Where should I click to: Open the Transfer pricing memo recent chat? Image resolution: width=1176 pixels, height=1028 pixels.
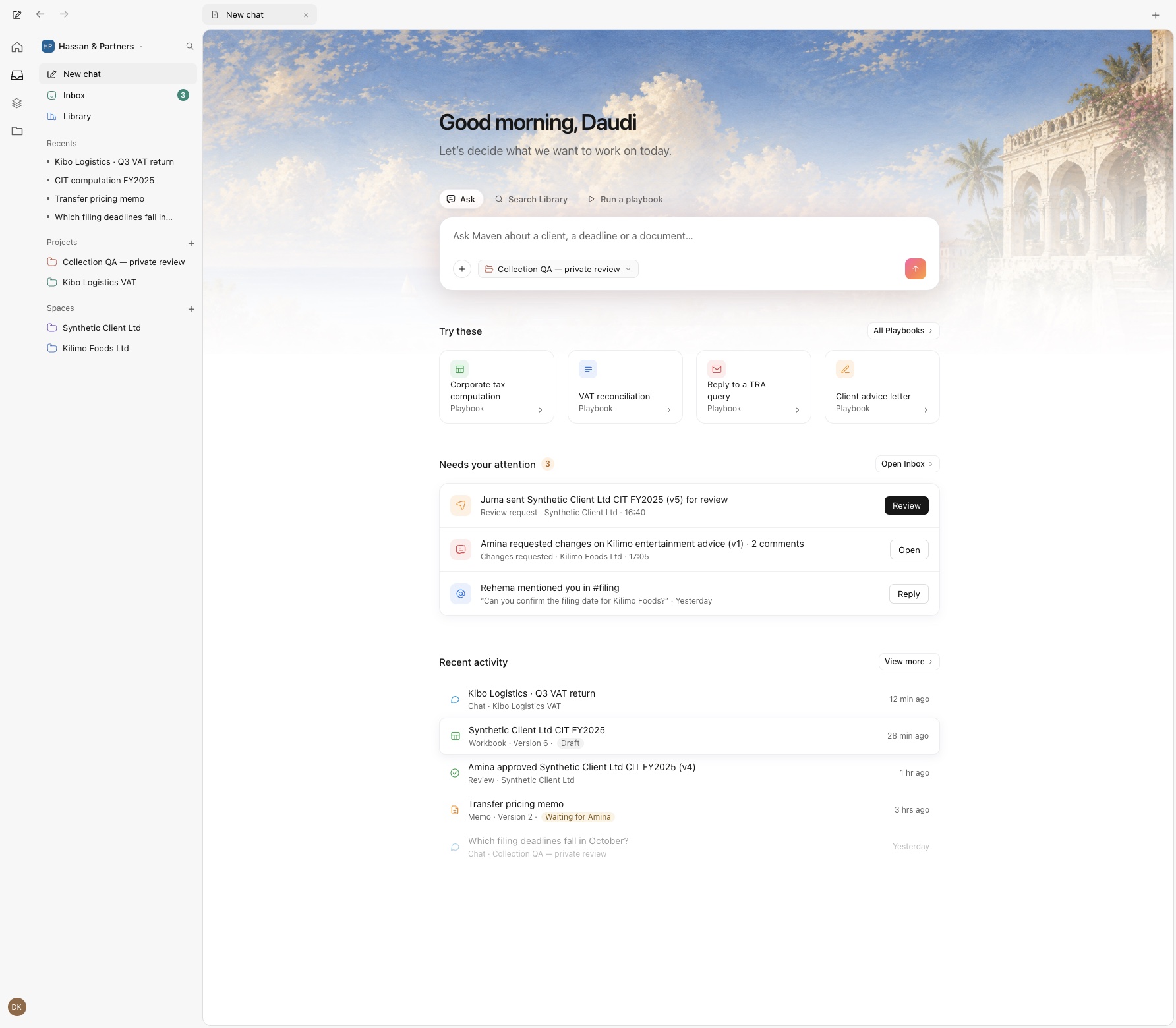point(118,198)
